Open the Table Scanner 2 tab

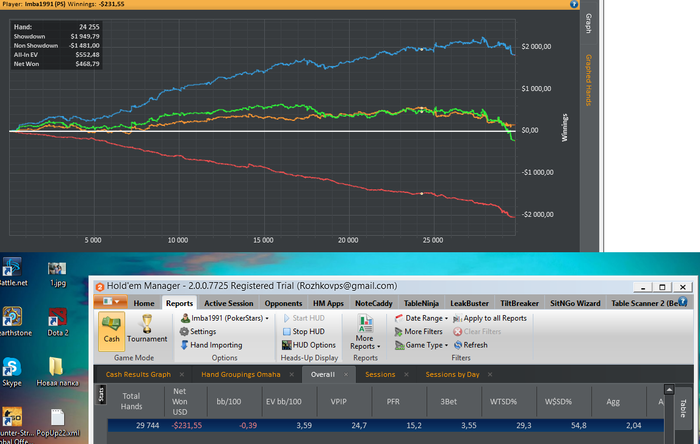(x=646, y=303)
